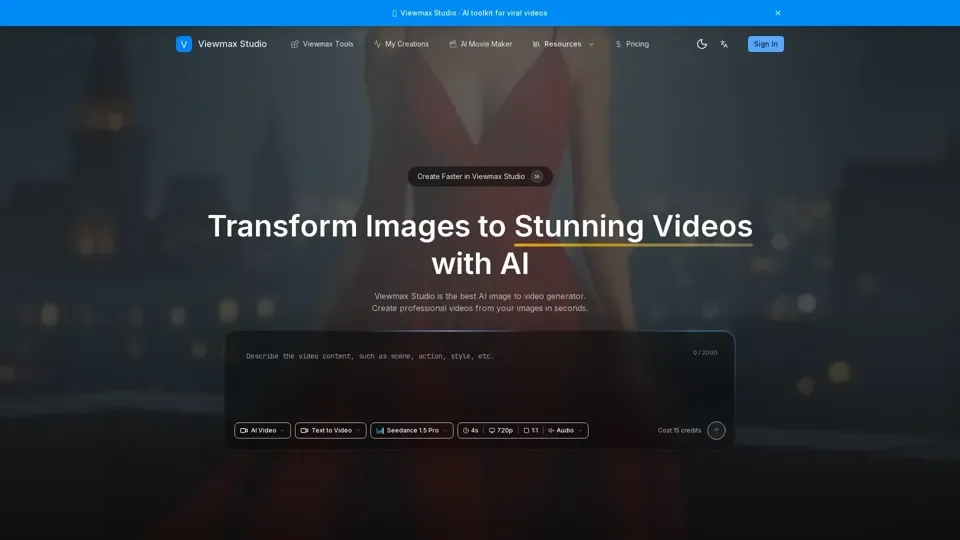This screenshot has height=540, width=960.
Task: Change the 4s duration setting
Action: pyautogui.click(x=471, y=430)
